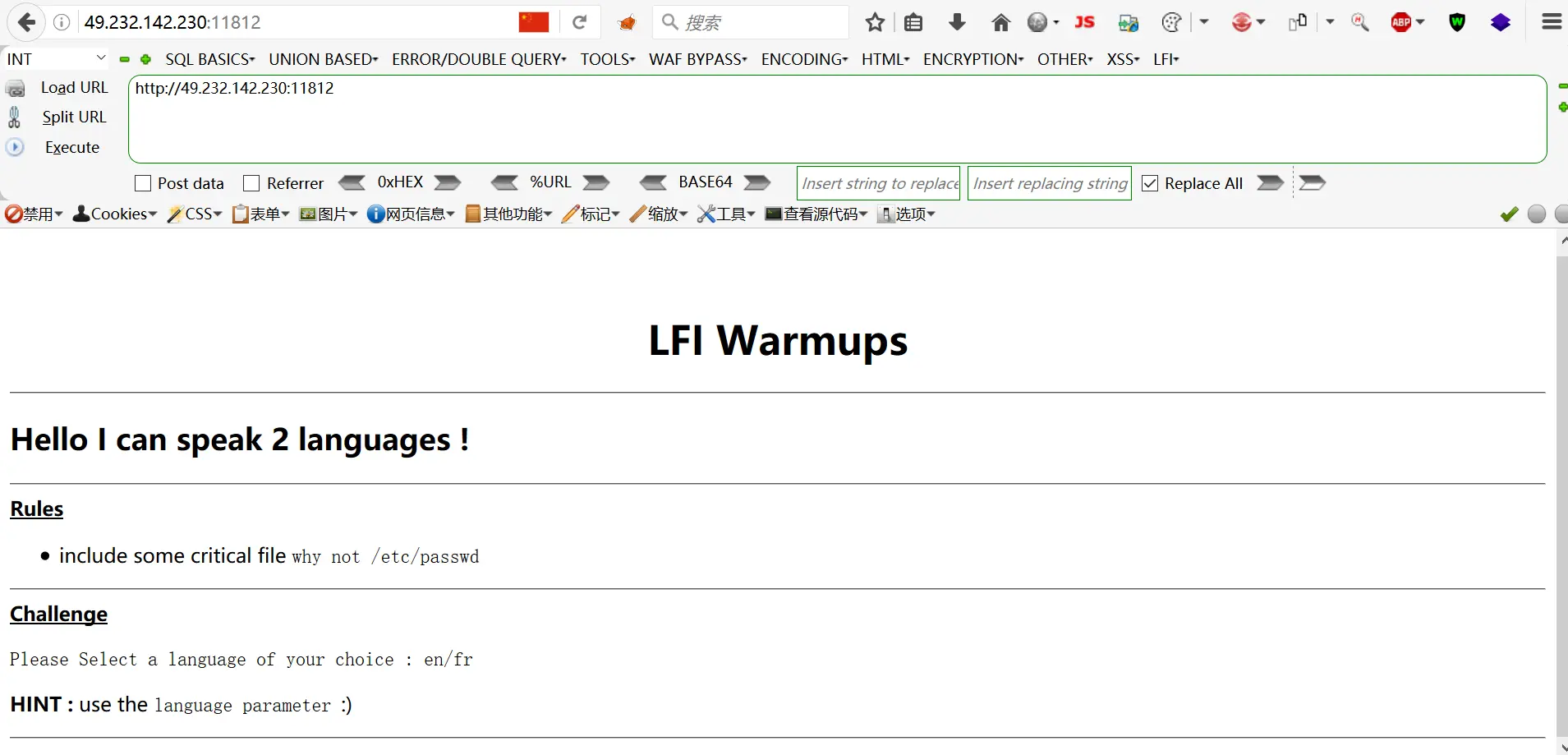Click the red JS toolbar icon
This screenshot has width=1568, height=755.
coord(1084,22)
